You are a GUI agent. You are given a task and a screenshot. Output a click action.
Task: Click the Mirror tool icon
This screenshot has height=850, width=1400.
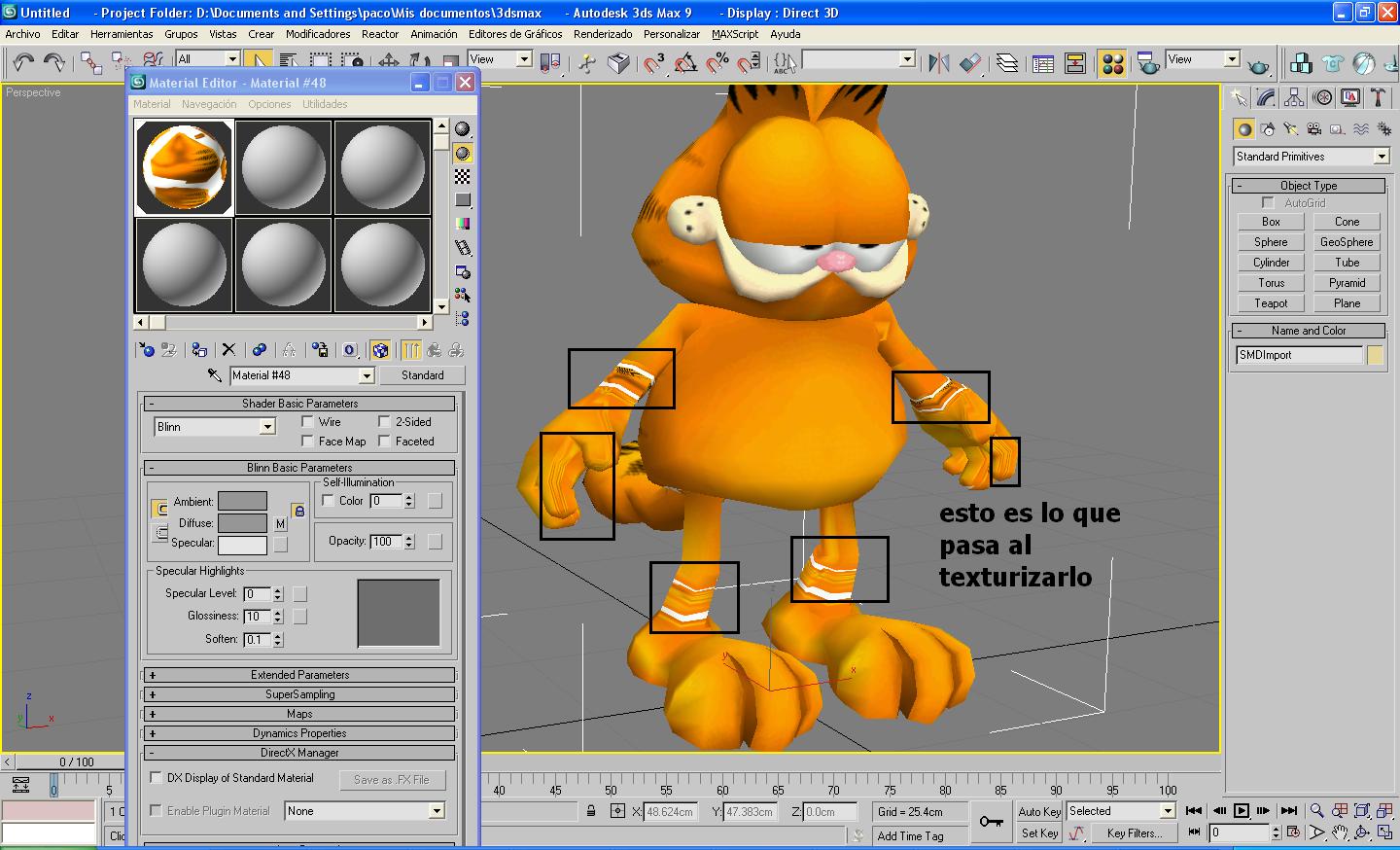(x=939, y=63)
